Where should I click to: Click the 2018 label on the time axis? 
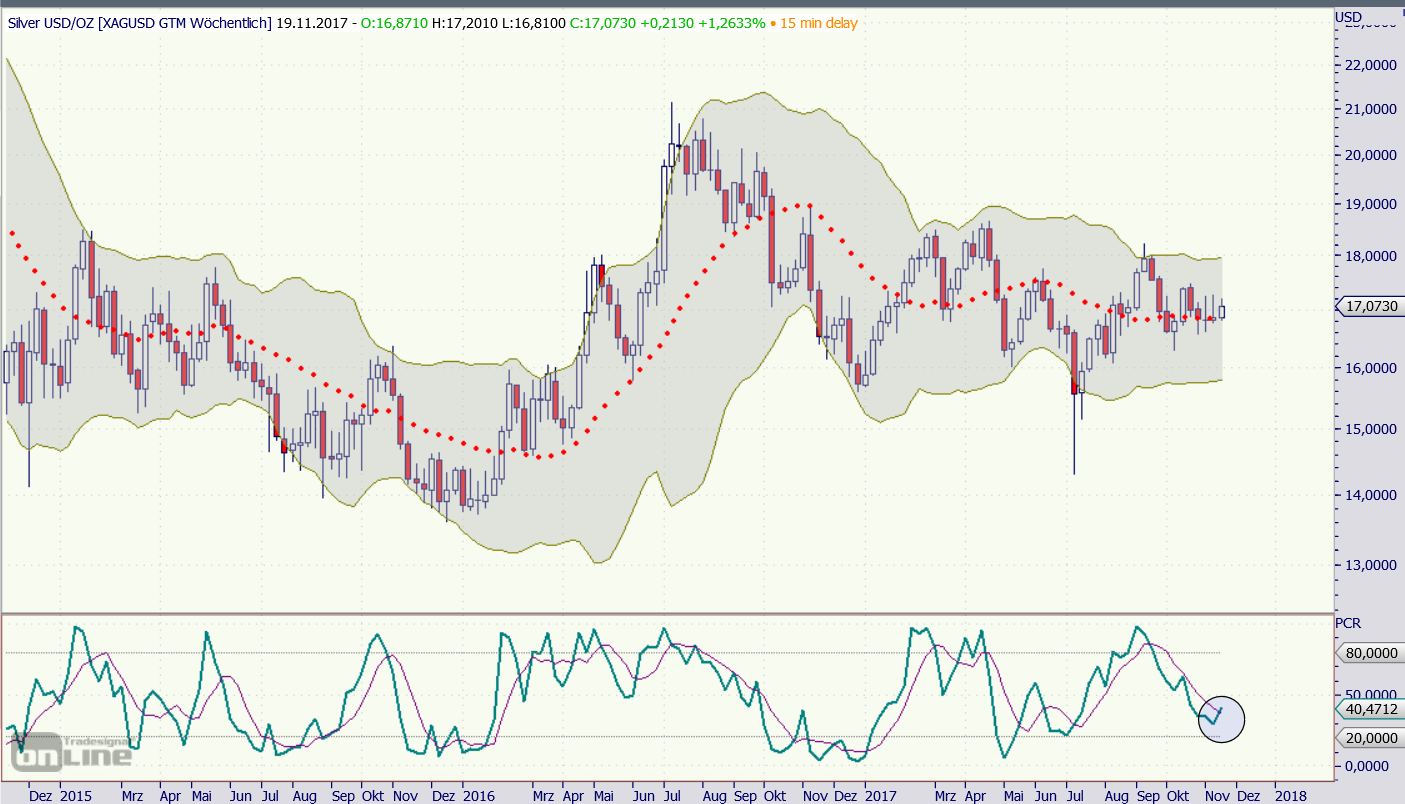(x=1290, y=796)
